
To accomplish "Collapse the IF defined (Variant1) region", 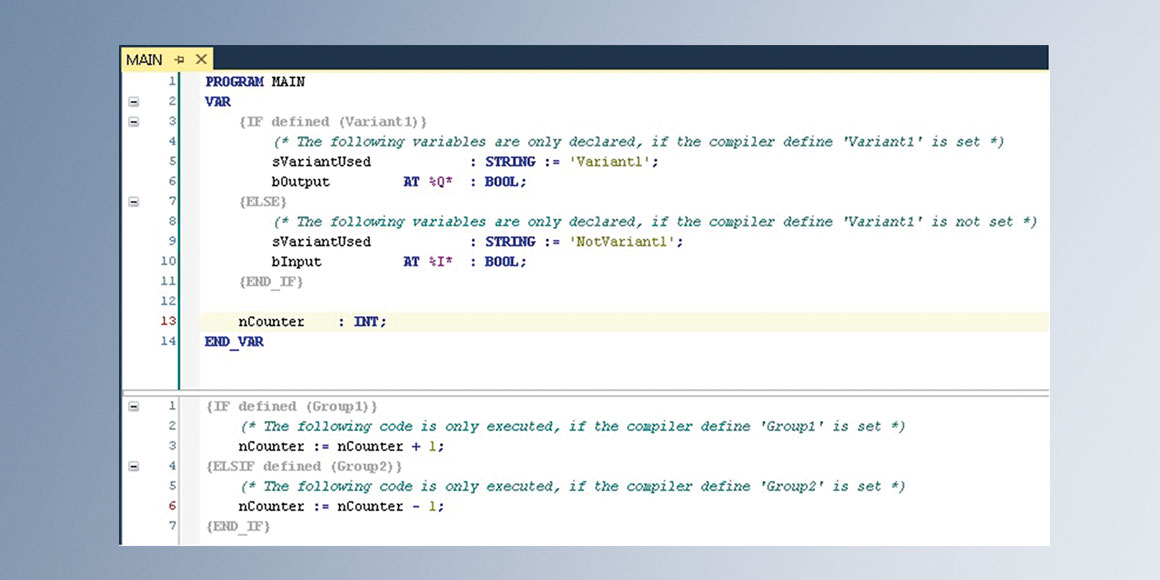I will (x=134, y=122).
